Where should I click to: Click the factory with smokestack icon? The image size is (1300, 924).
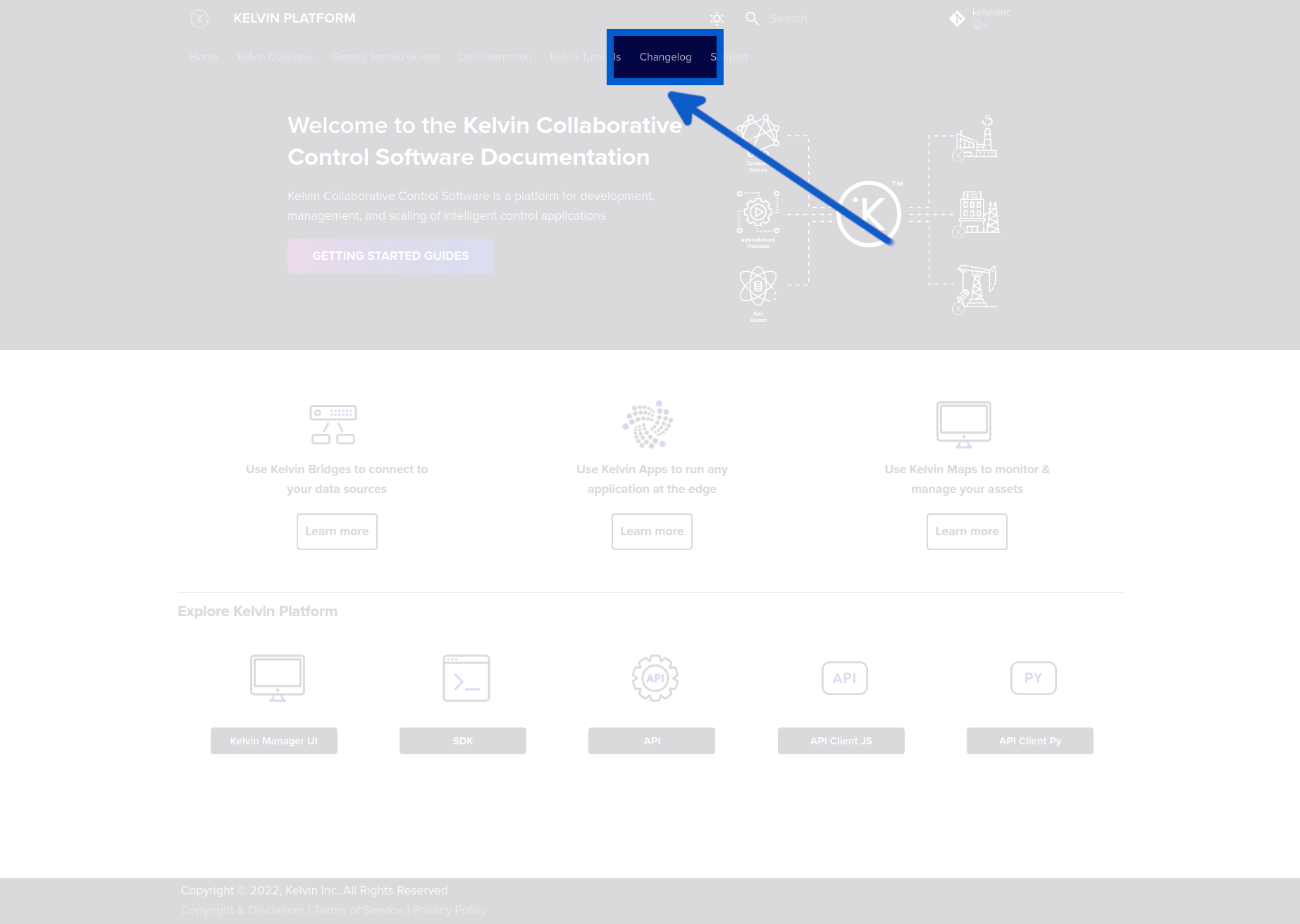click(975, 137)
